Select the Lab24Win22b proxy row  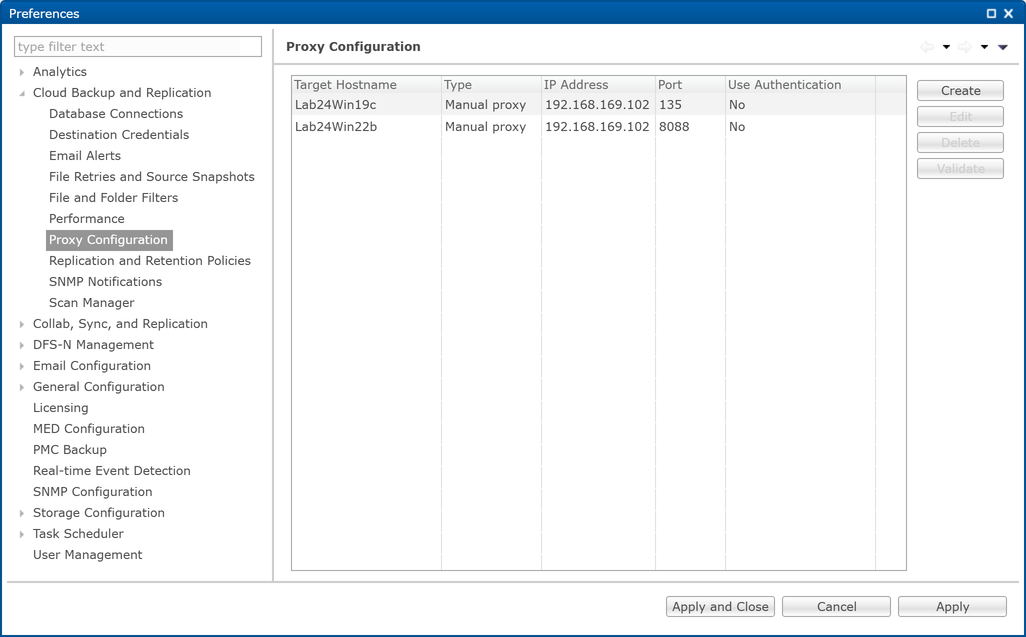[x=599, y=127]
